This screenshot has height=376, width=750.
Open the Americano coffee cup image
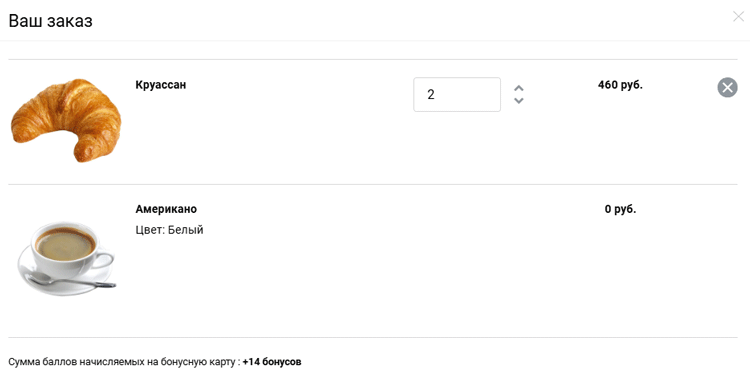66,258
